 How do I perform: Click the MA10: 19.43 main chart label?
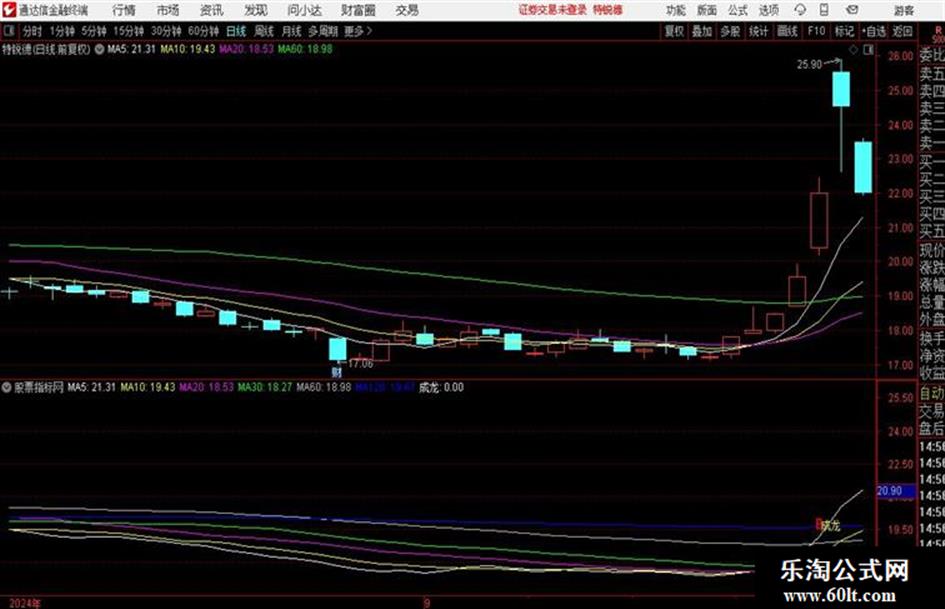(187, 49)
